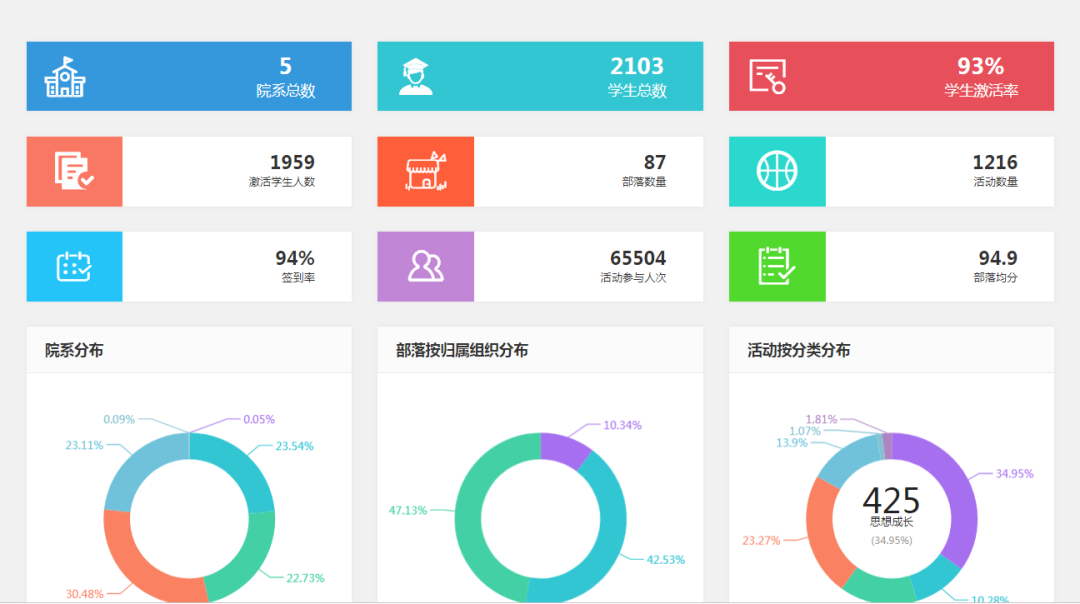Click the 活动按分类分布 panel title

[799, 350]
